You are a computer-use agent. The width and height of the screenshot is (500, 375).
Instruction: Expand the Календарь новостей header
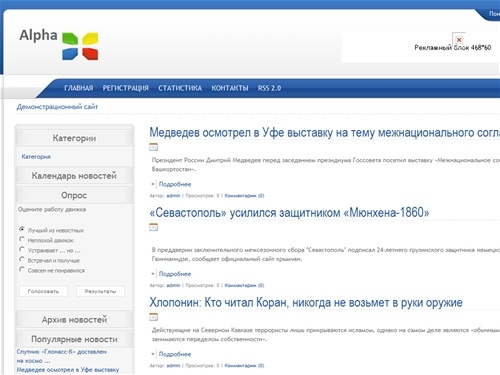click(74, 175)
